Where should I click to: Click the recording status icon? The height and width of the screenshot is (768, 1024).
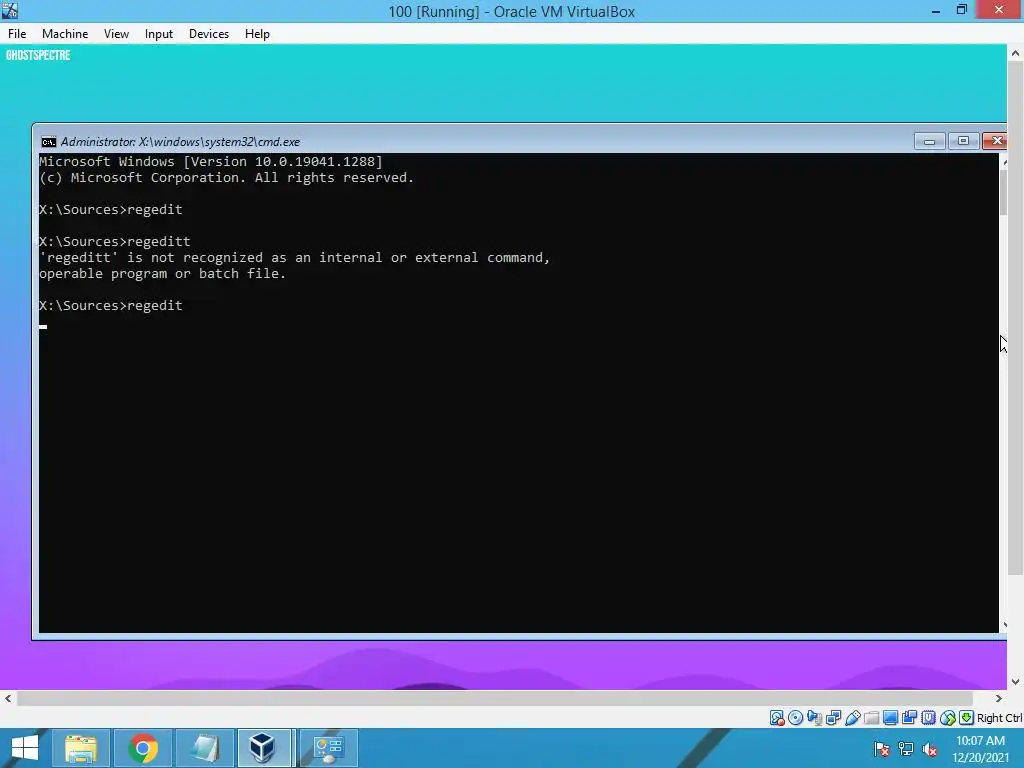pos(909,718)
